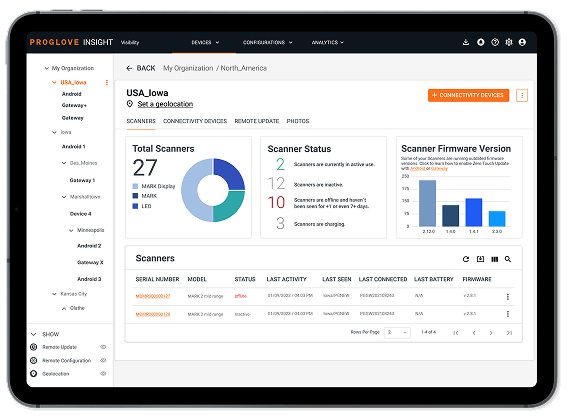Select Android 1 in the tree
The height and width of the screenshot is (418, 567).
pyautogui.click(x=73, y=147)
